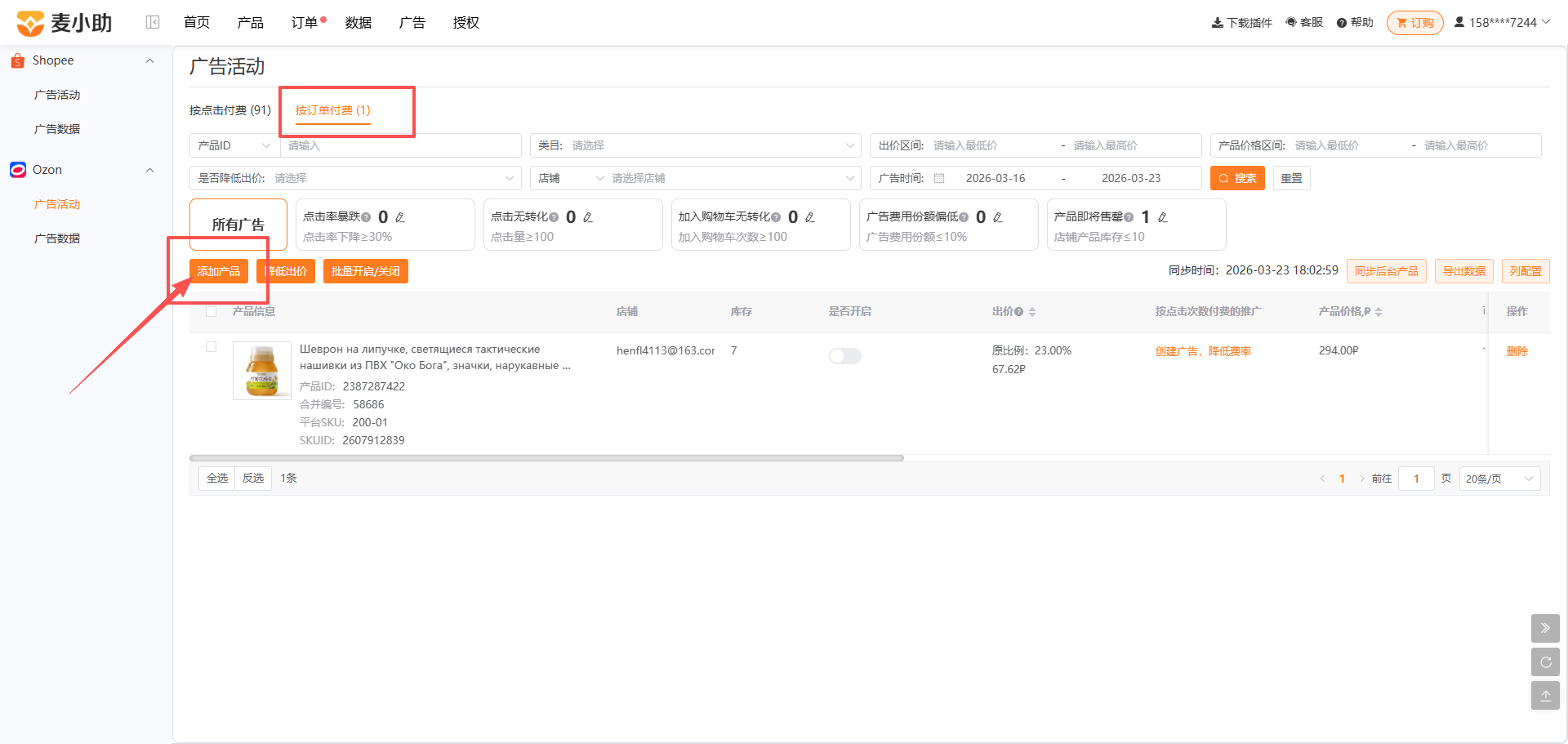Open the 店铺 type dropdown
This screenshot has height=744, width=1568.
click(570, 178)
